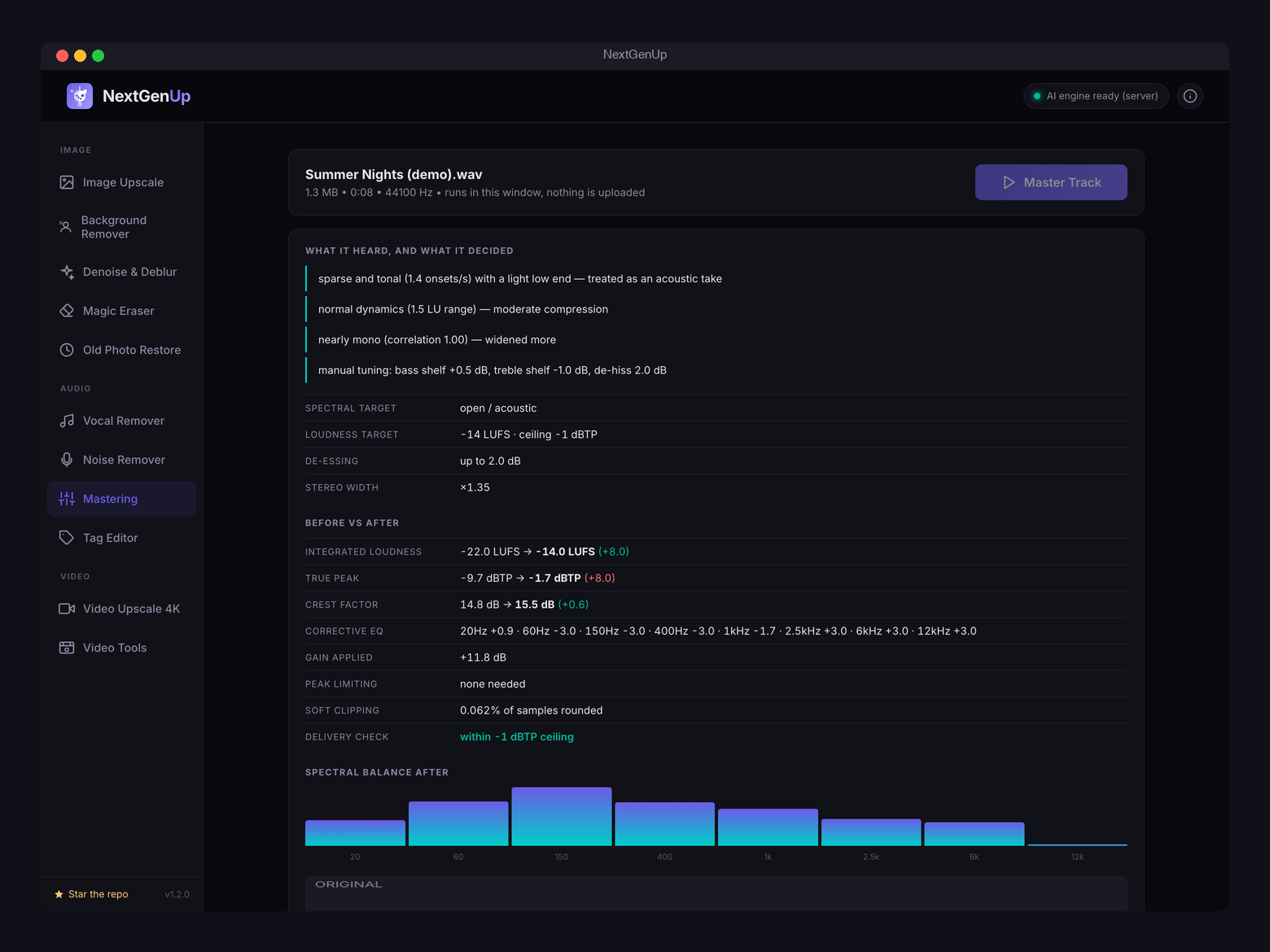The width and height of the screenshot is (1270, 952).
Task: Select the Video Upscale 4K camera icon
Action: [x=67, y=609]
